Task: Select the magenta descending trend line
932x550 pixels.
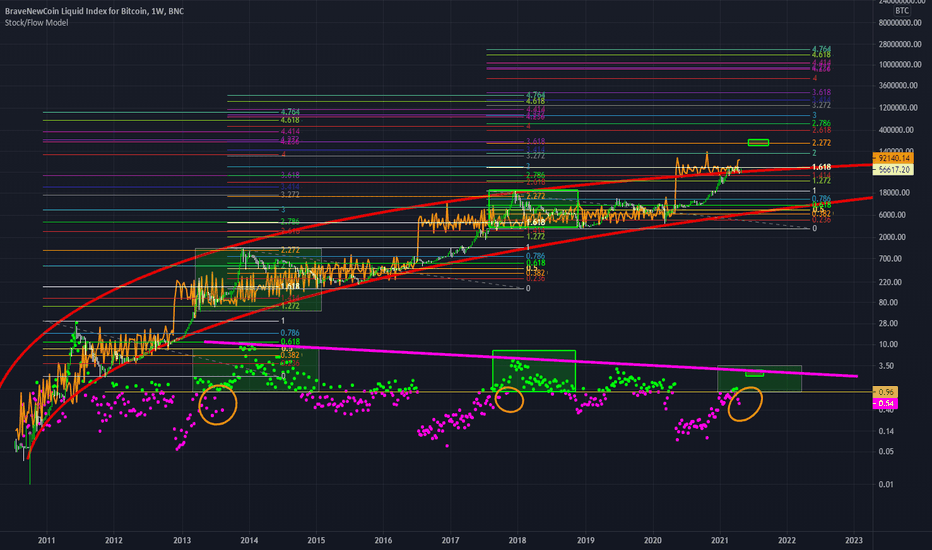Action: pyautogui.click(x=531, y=359)
